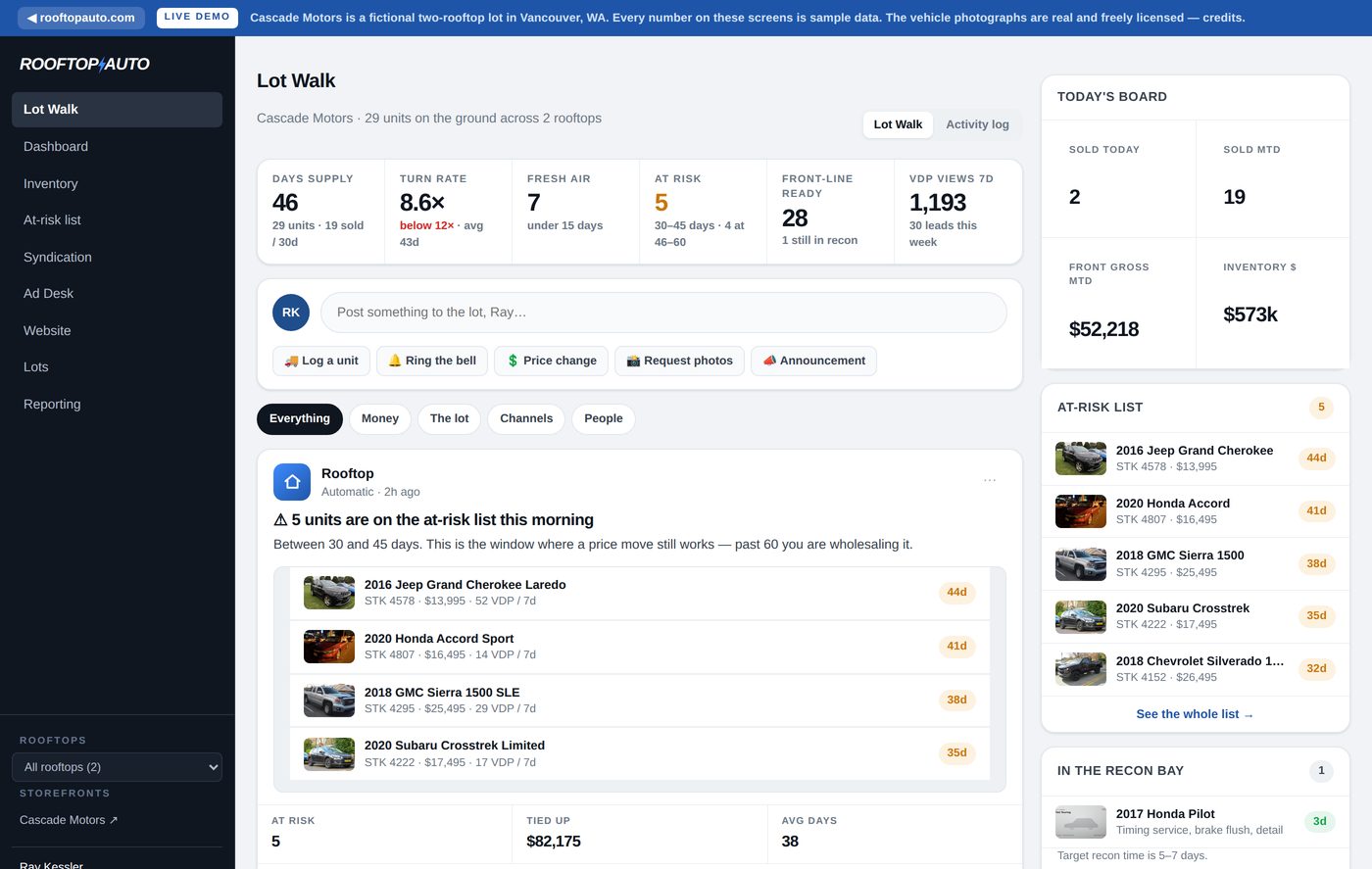1372x869 pixels.
Task: Click the At Risk 5 stat card
Action: click(703, 212)
